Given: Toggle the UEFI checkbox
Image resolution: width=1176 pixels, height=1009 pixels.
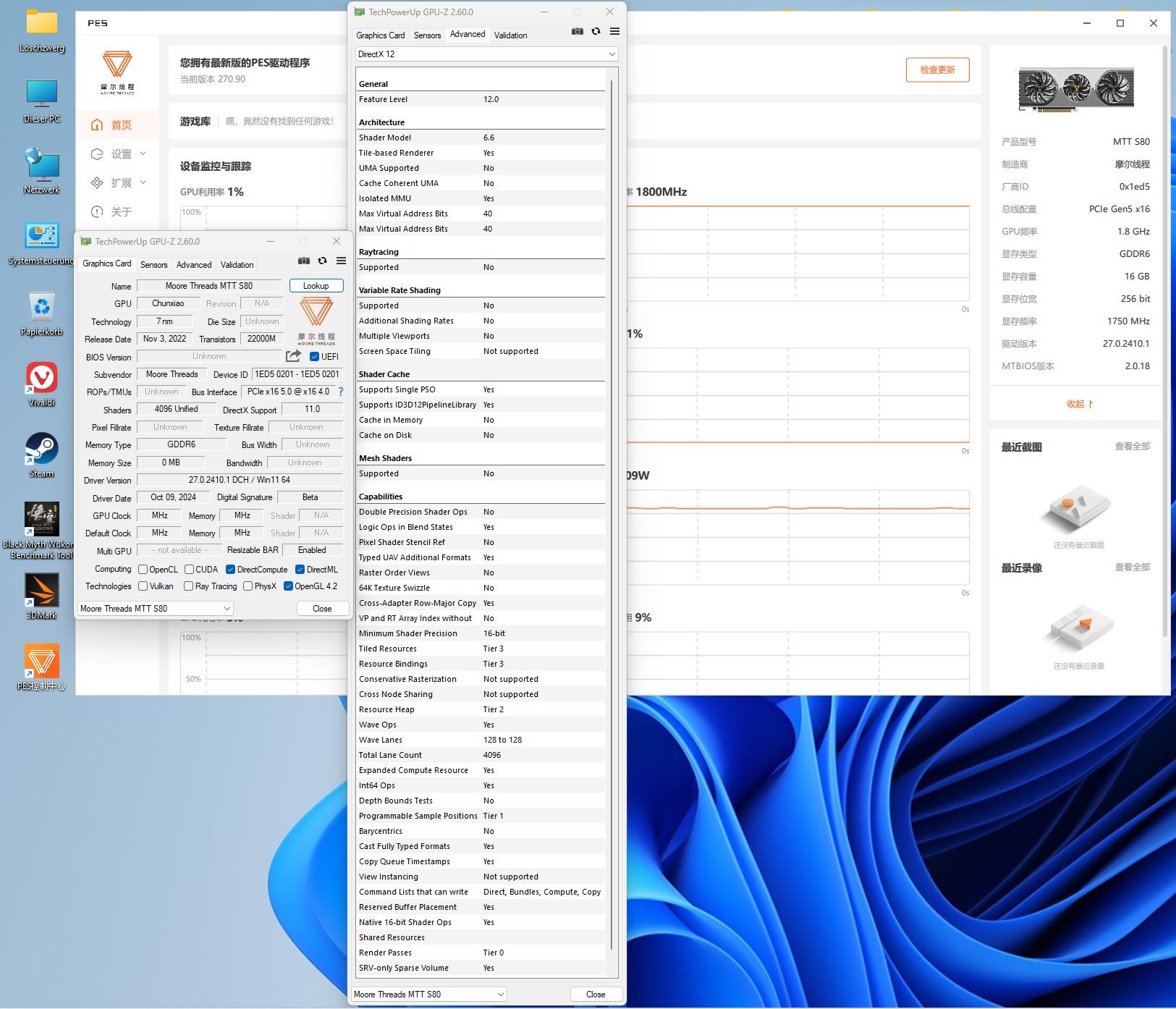Looking at the screenshot, I should (x=315, y=357).
